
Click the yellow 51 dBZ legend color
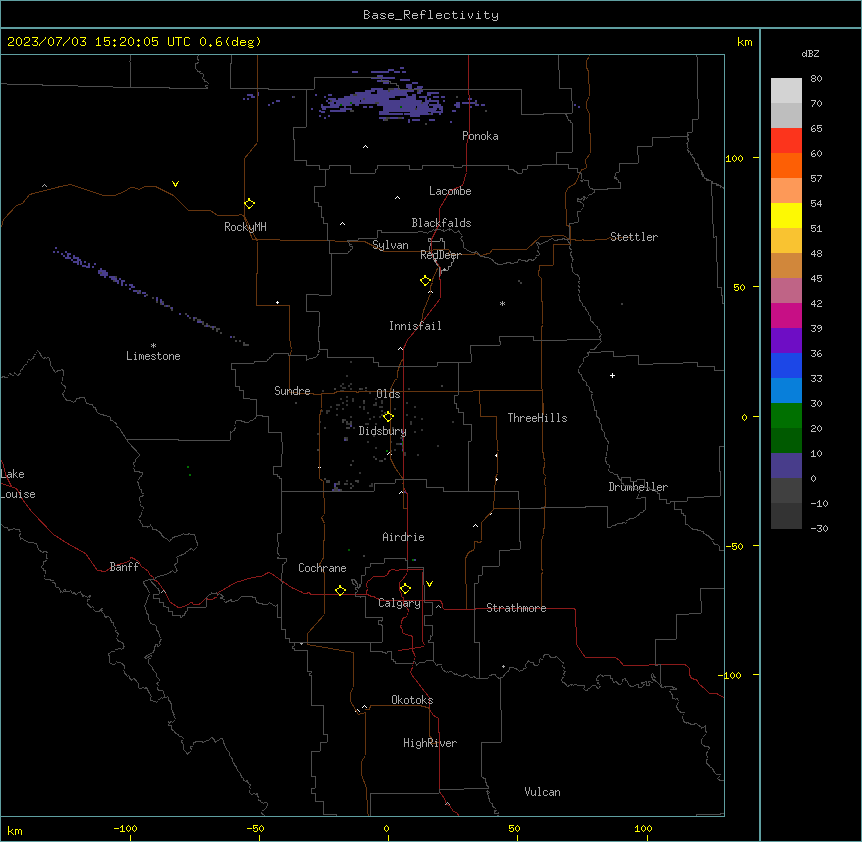[x=786, y=215]
